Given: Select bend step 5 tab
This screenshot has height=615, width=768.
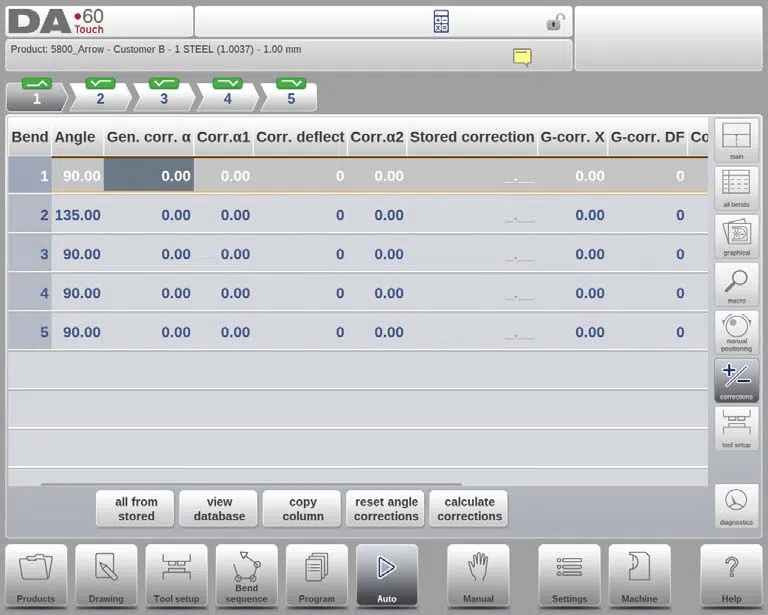Looking at the screenshot, I should 290,95.
